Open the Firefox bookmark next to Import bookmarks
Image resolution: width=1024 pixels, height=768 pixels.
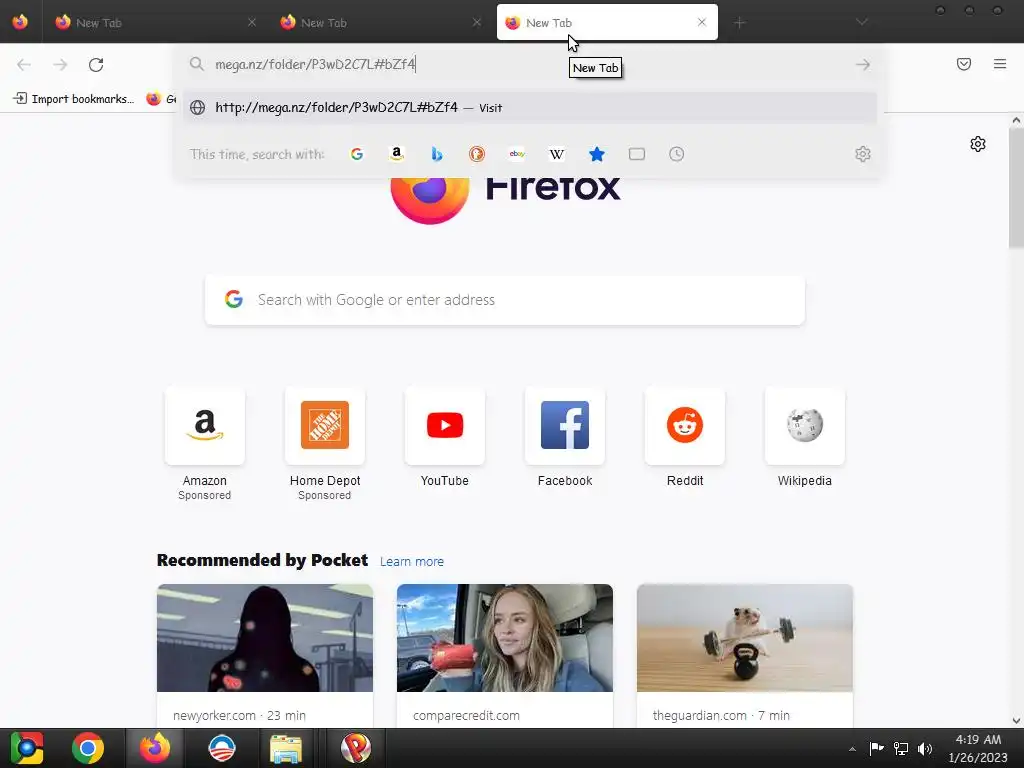click(161, 99)
